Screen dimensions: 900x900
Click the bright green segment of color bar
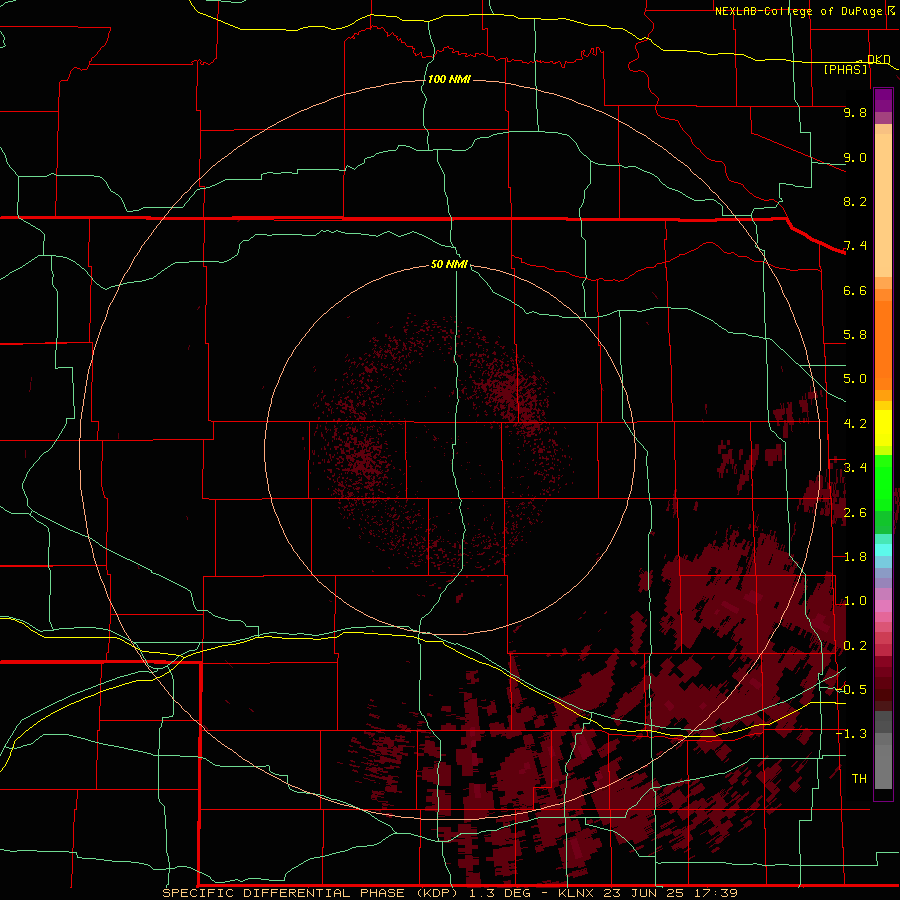[883, 482]
